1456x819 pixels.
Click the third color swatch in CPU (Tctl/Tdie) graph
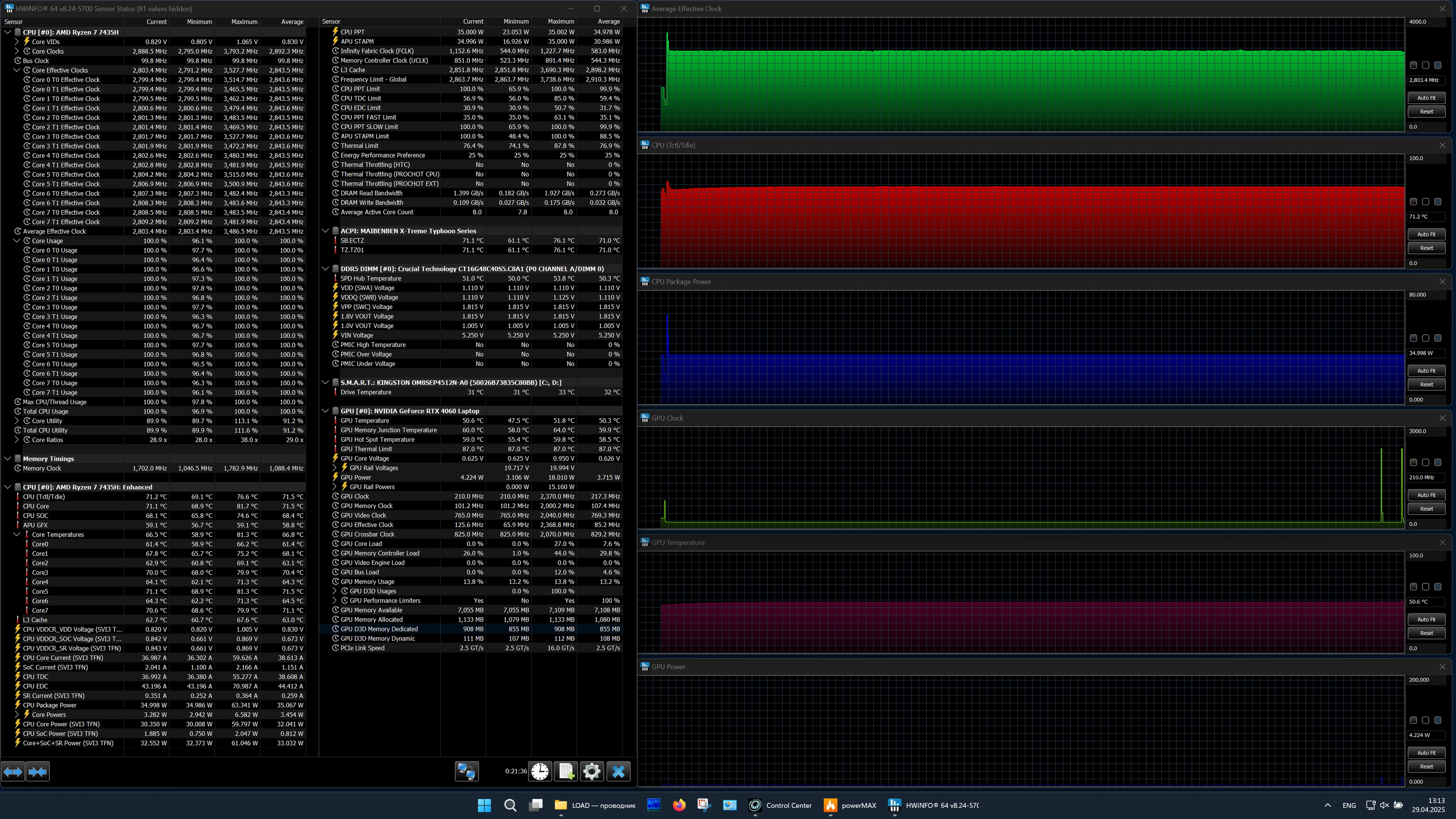pyautogui.click(x=1438, y=202)
